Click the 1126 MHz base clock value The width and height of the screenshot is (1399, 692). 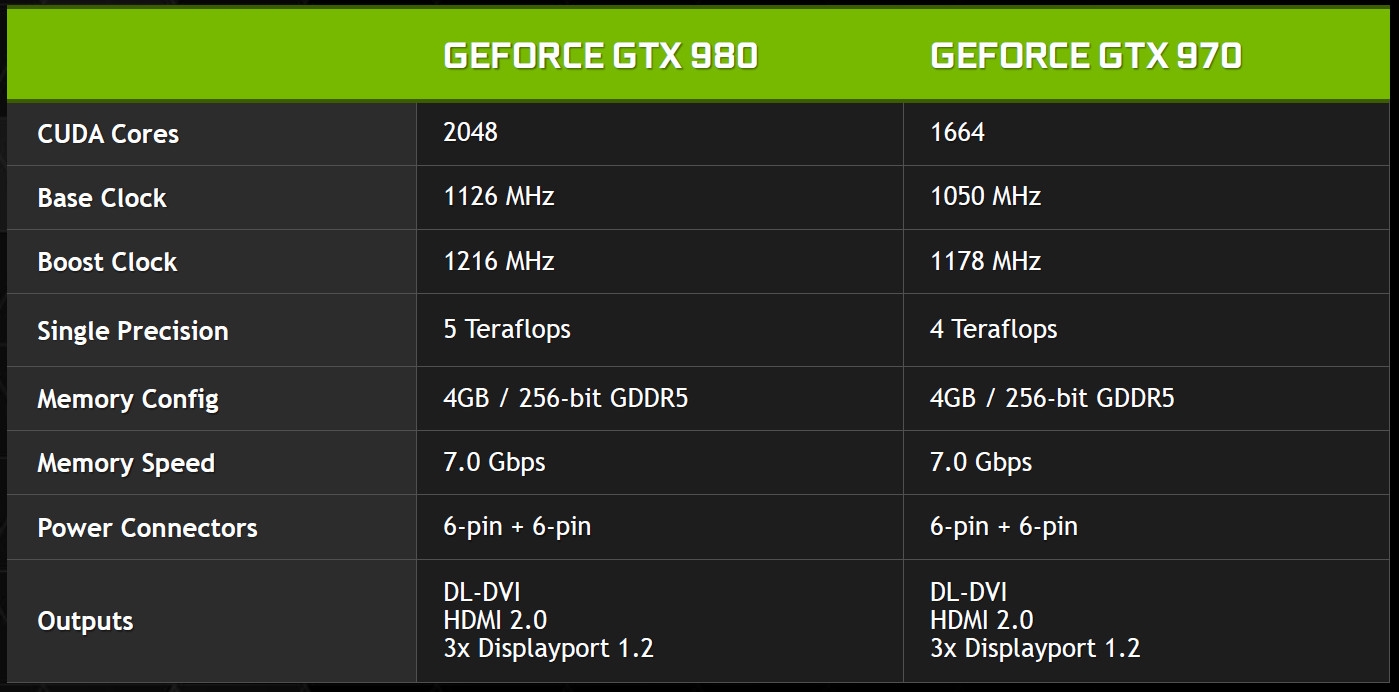pyautogui.click(x=498, y=196)
